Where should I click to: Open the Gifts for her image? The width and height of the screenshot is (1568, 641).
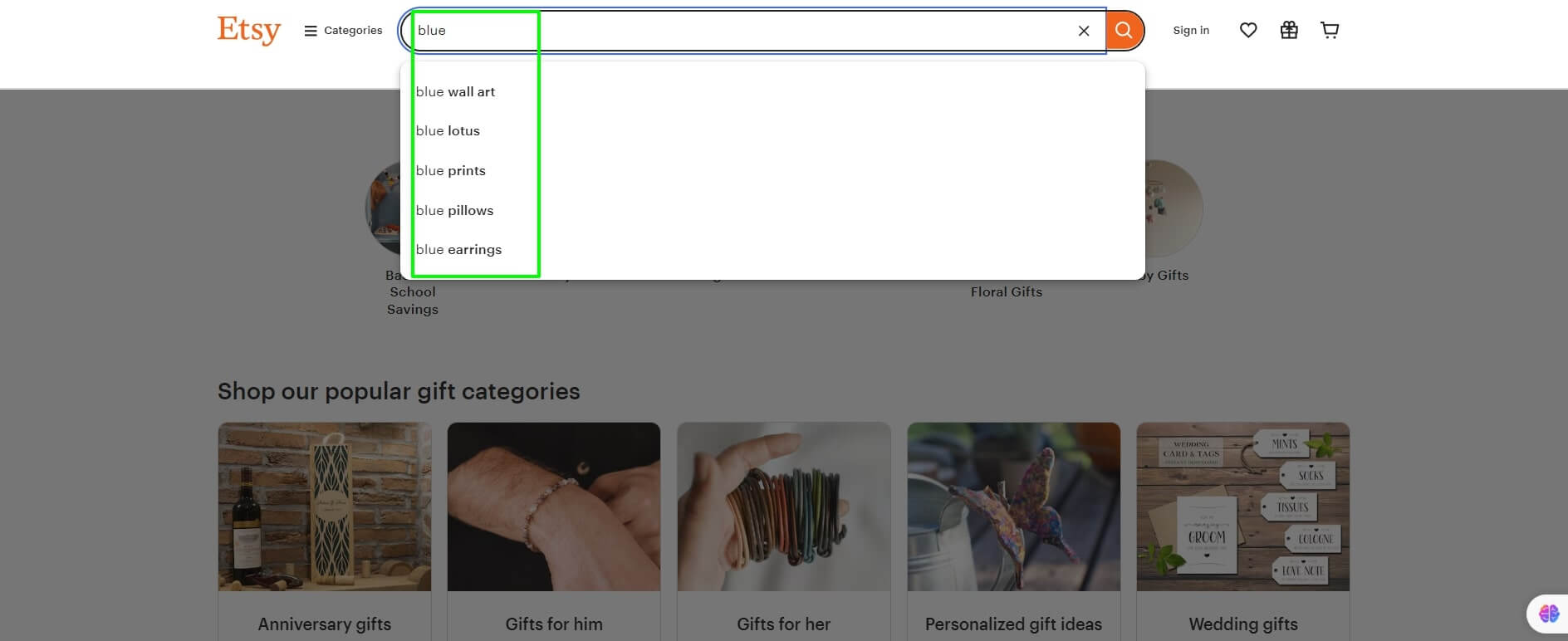tap(783, 506)
